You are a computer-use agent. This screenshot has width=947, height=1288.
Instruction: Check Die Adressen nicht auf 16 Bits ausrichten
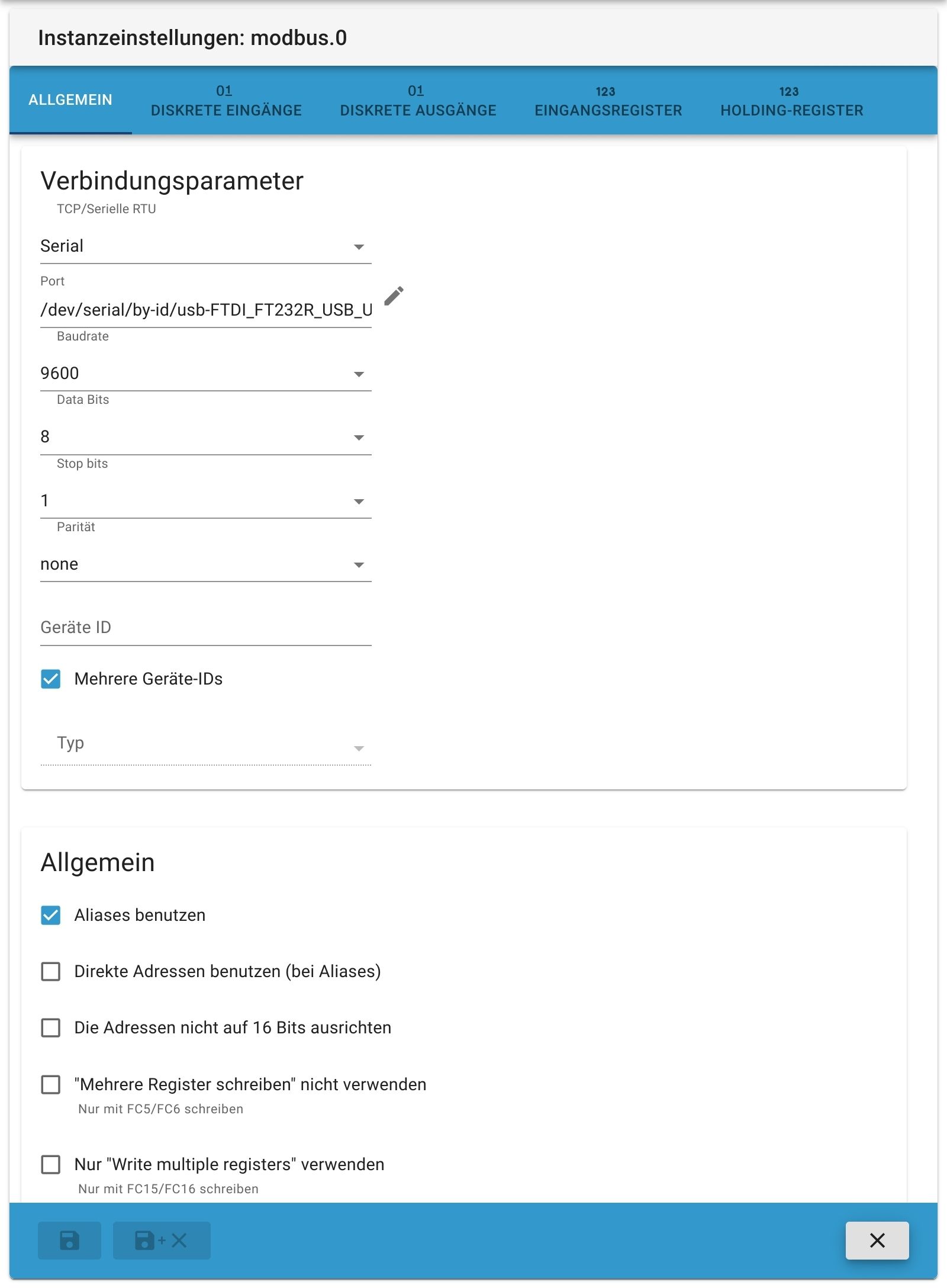51,1027
